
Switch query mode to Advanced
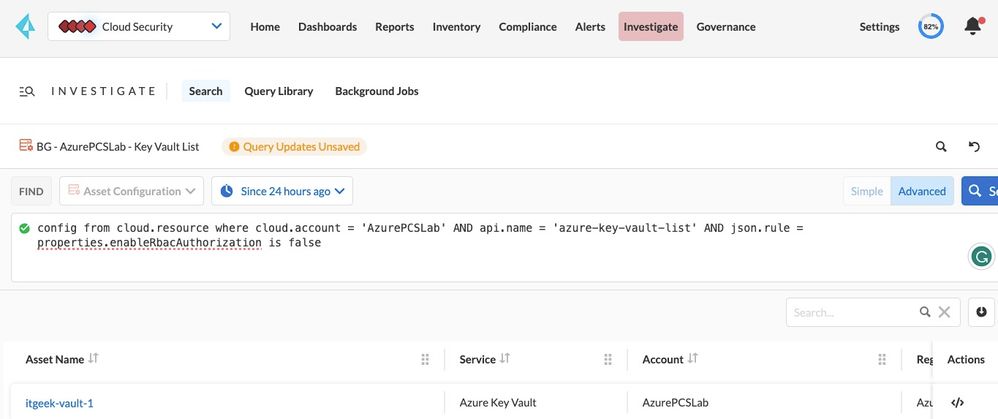coord(922,191)
